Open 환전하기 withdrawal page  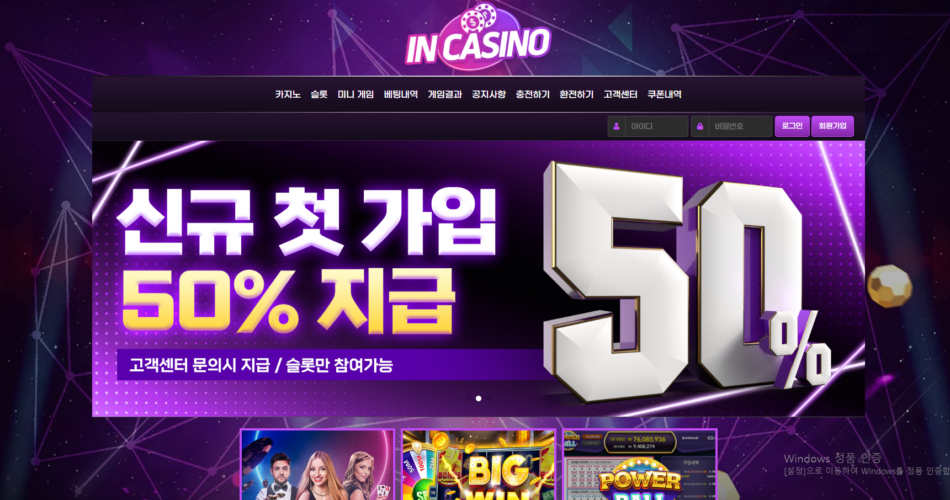pos(576,95)
